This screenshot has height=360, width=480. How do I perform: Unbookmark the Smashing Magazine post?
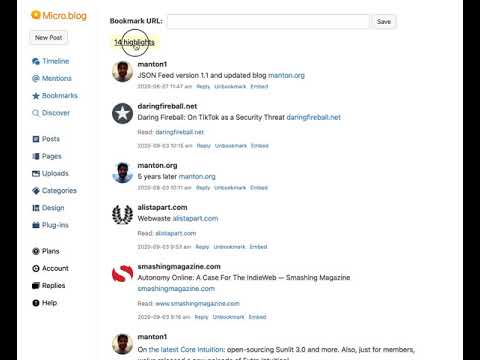point(228,317)
